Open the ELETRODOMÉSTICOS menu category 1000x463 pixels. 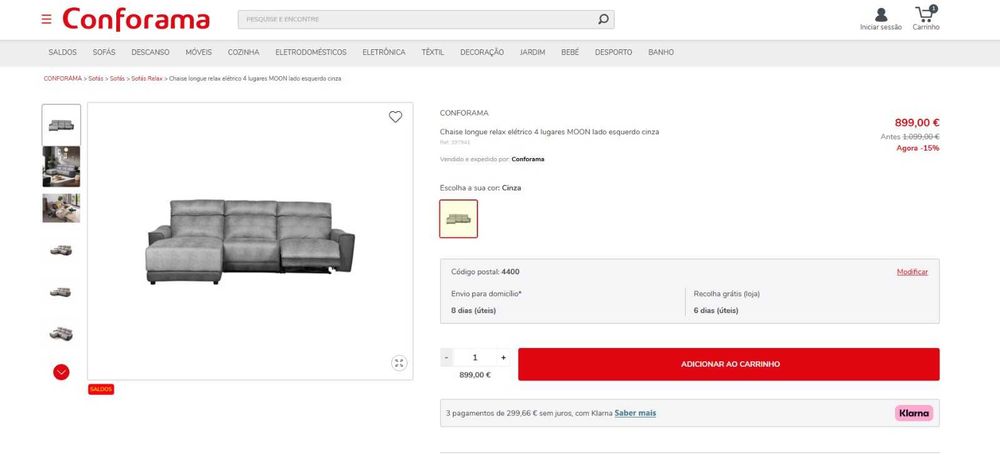pos(311,52)
